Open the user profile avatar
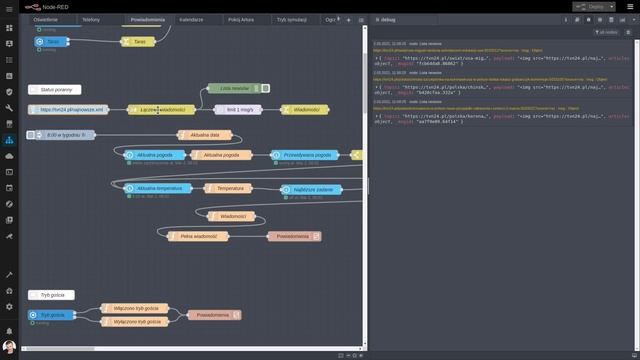 click(9, 347)
